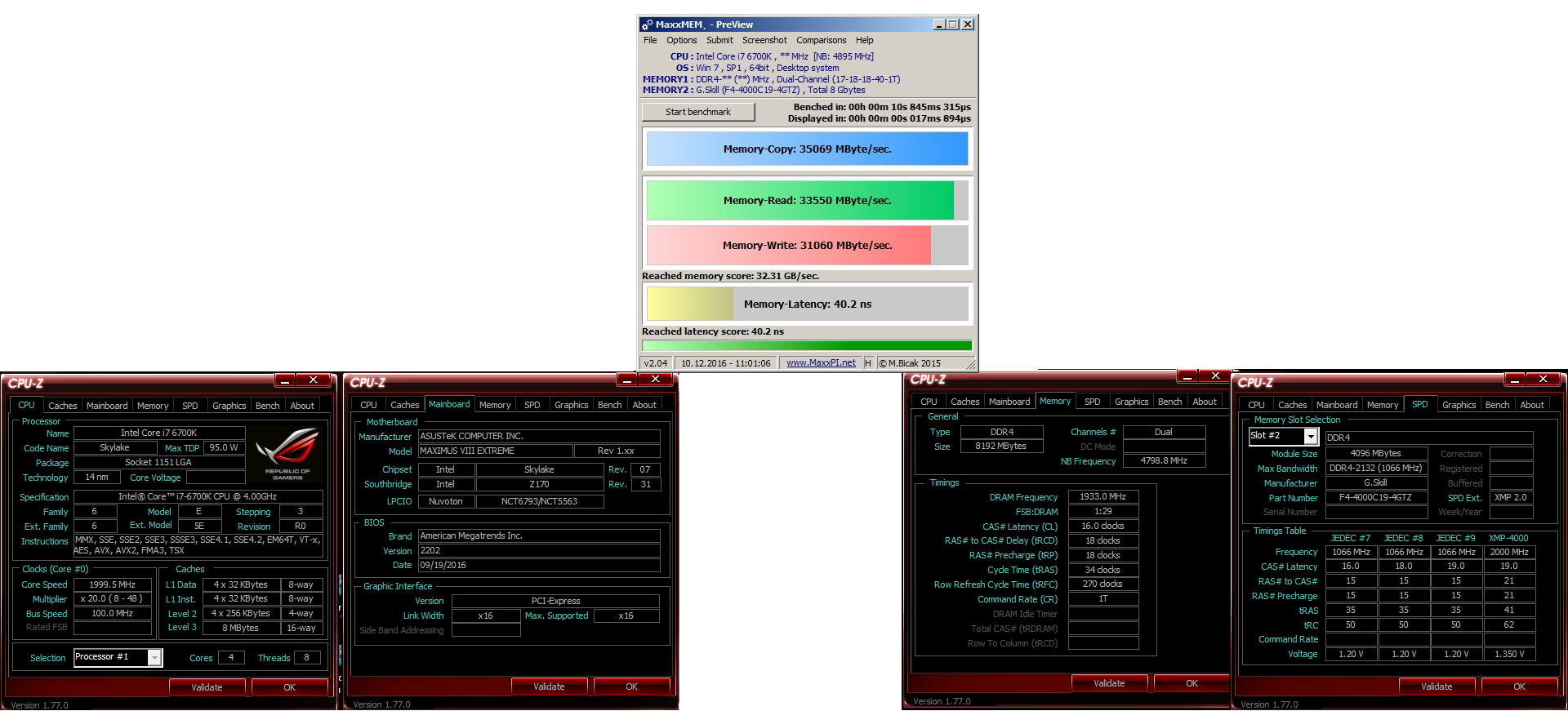Click the JEDEC #7 column header

point(1351,538)
